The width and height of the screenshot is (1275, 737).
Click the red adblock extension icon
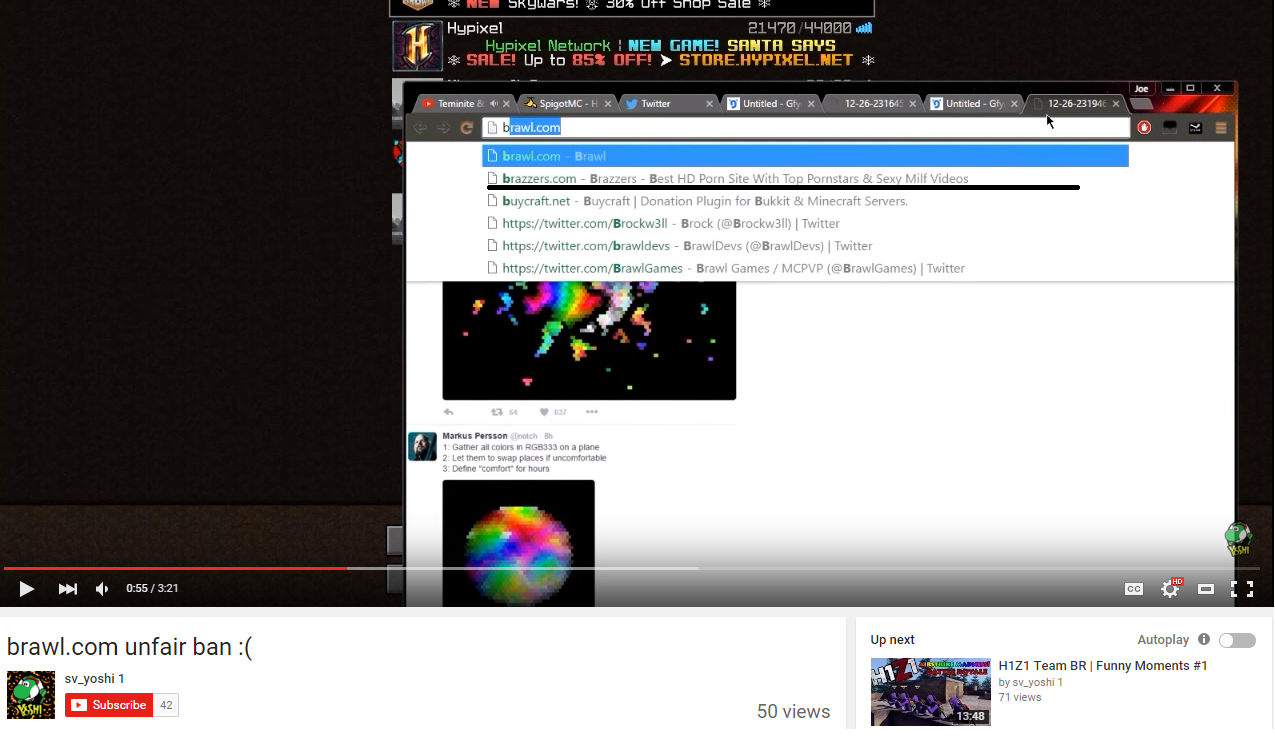pos(1144,127)
